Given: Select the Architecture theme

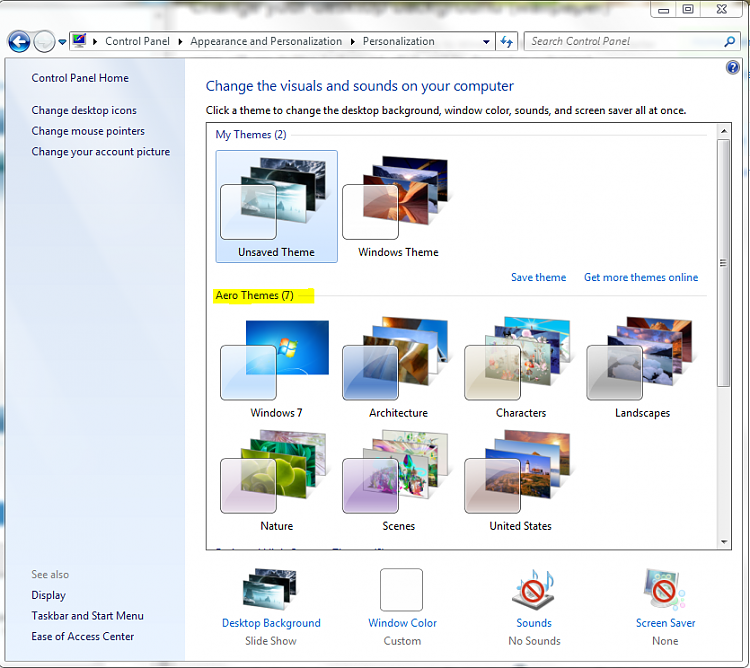Looking at the screenshot, I should [398, 367].
